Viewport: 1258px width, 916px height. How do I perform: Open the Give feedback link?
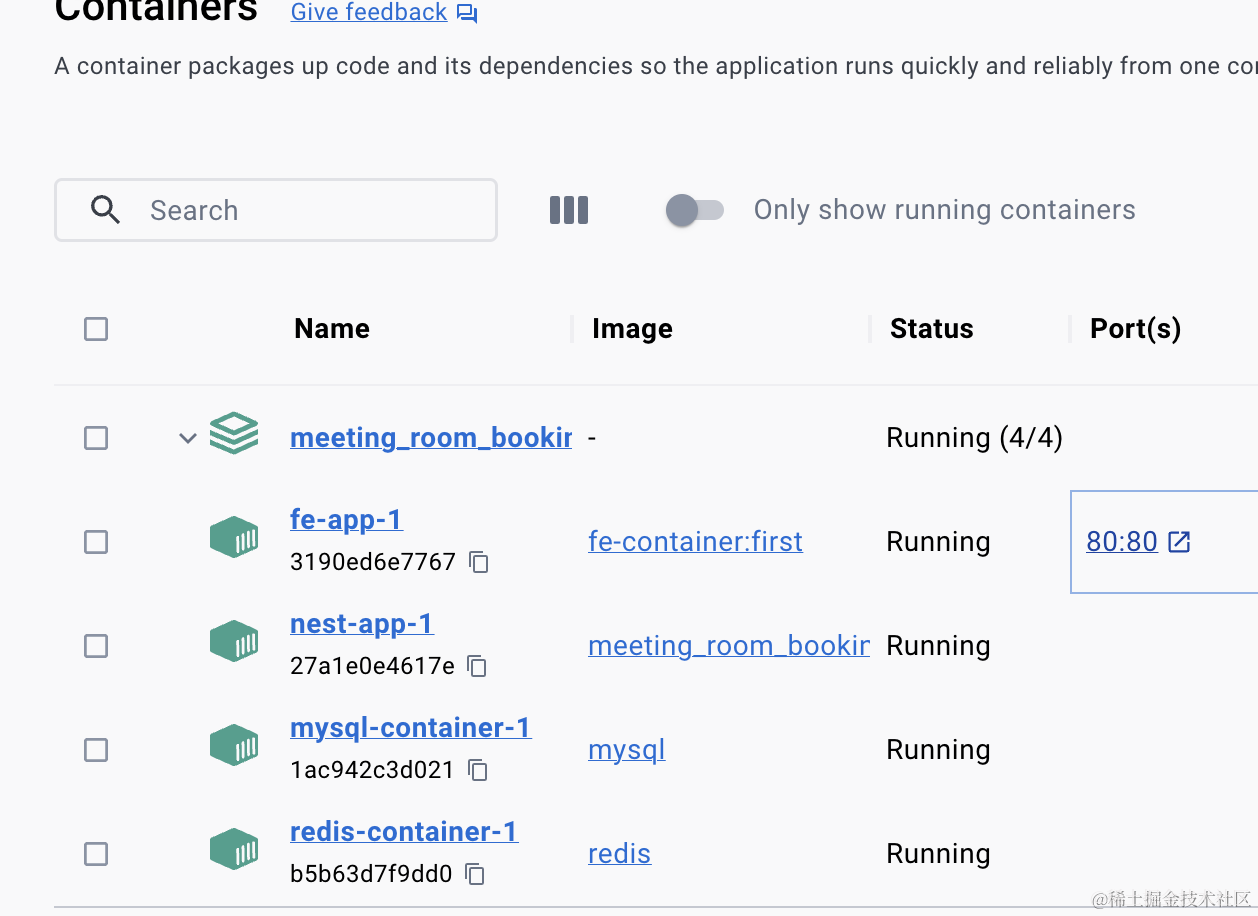point(368,13)
